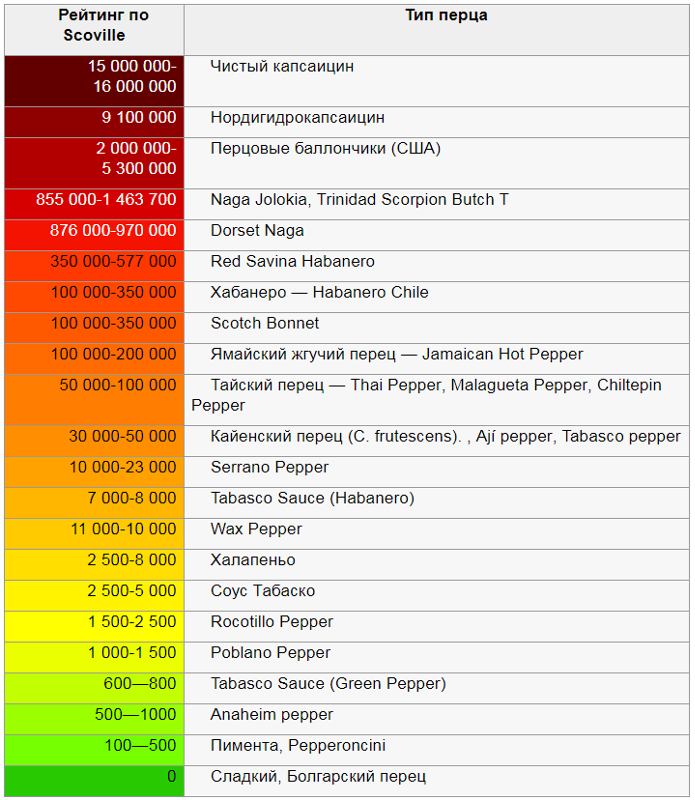The image size is (695, 800).
Task: Select the '500—1000' rating cell
Action: point(94,719)
